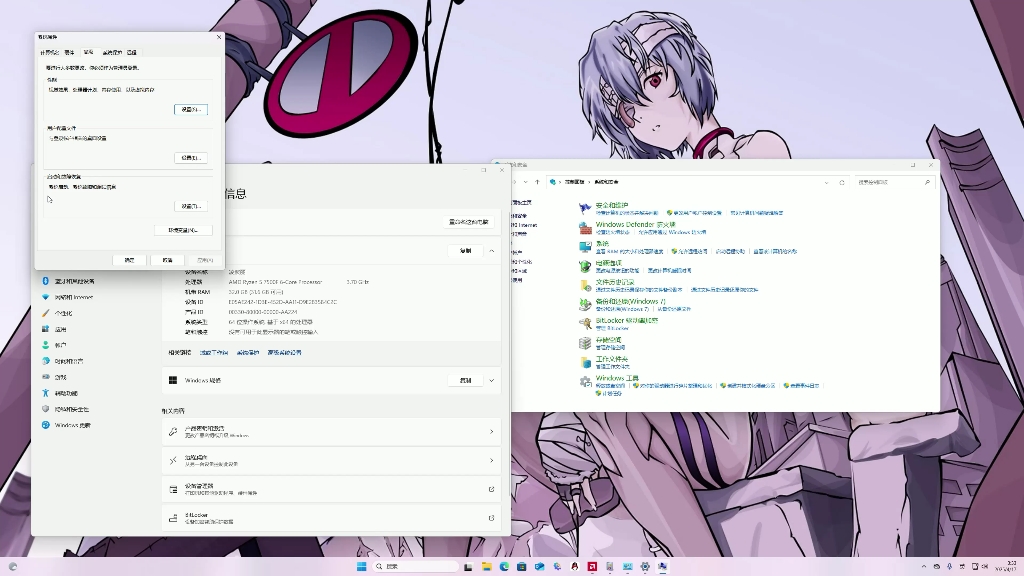Open BitLocker drive encryption keys icon
The width and height of the screenshot is (1024, 576).
click(x=585, y=323)
